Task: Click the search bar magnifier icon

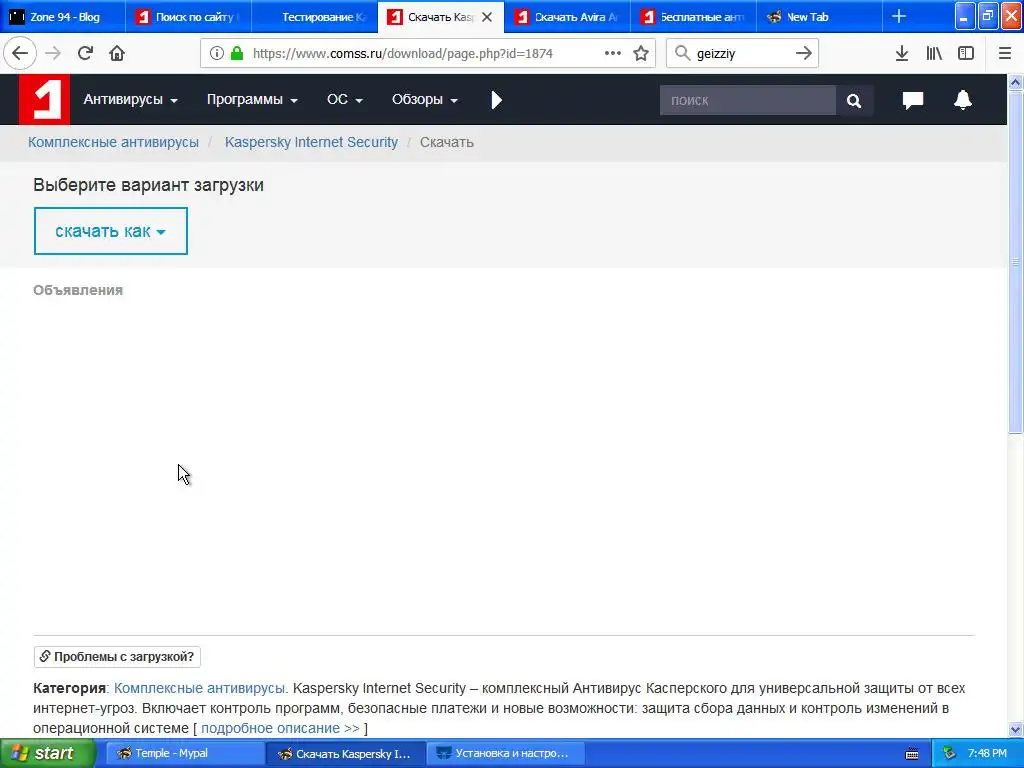Action: [682, 53]
